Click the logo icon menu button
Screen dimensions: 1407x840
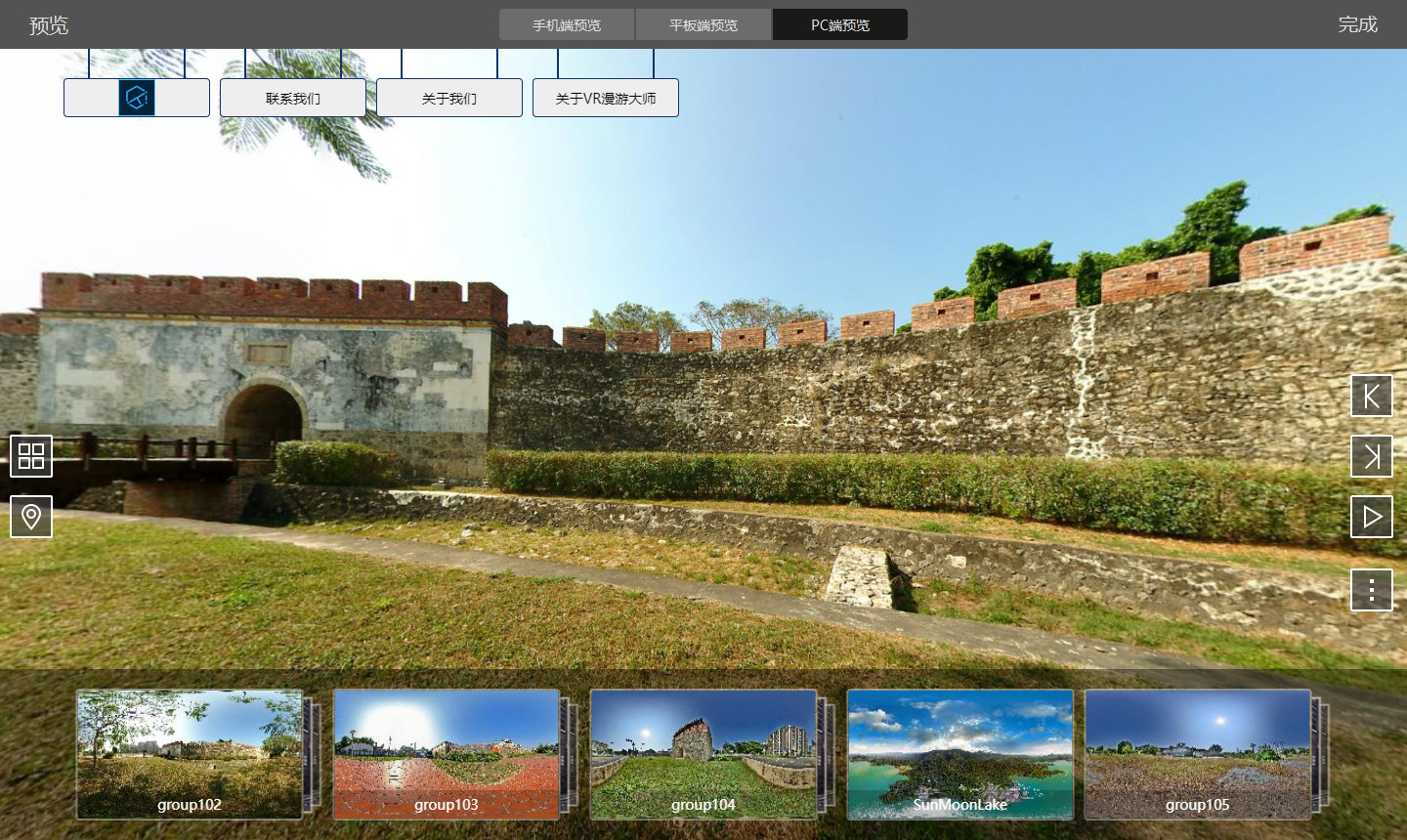click(137, 98)
